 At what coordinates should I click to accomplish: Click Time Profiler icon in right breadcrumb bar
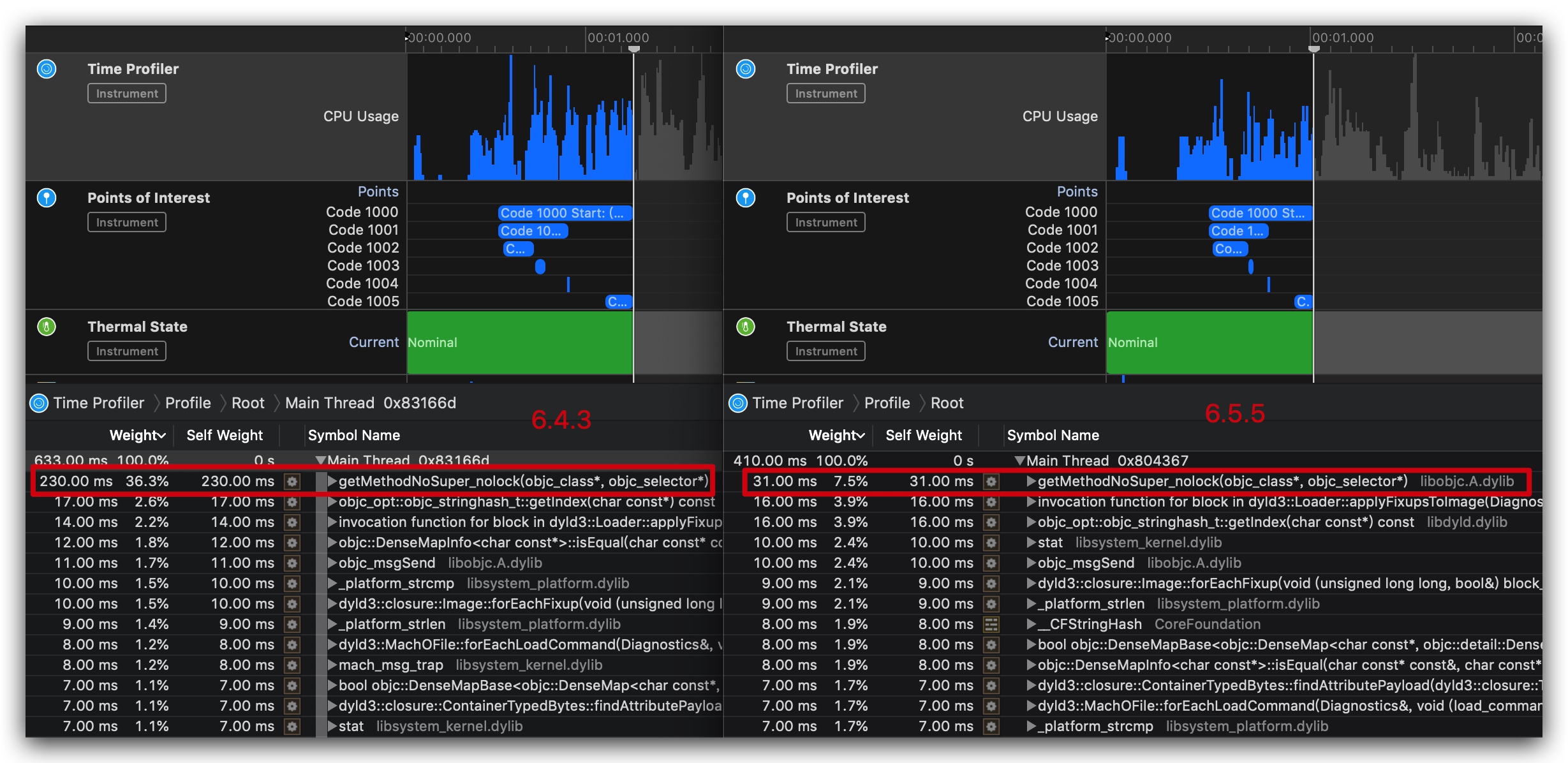coord(738,403)
